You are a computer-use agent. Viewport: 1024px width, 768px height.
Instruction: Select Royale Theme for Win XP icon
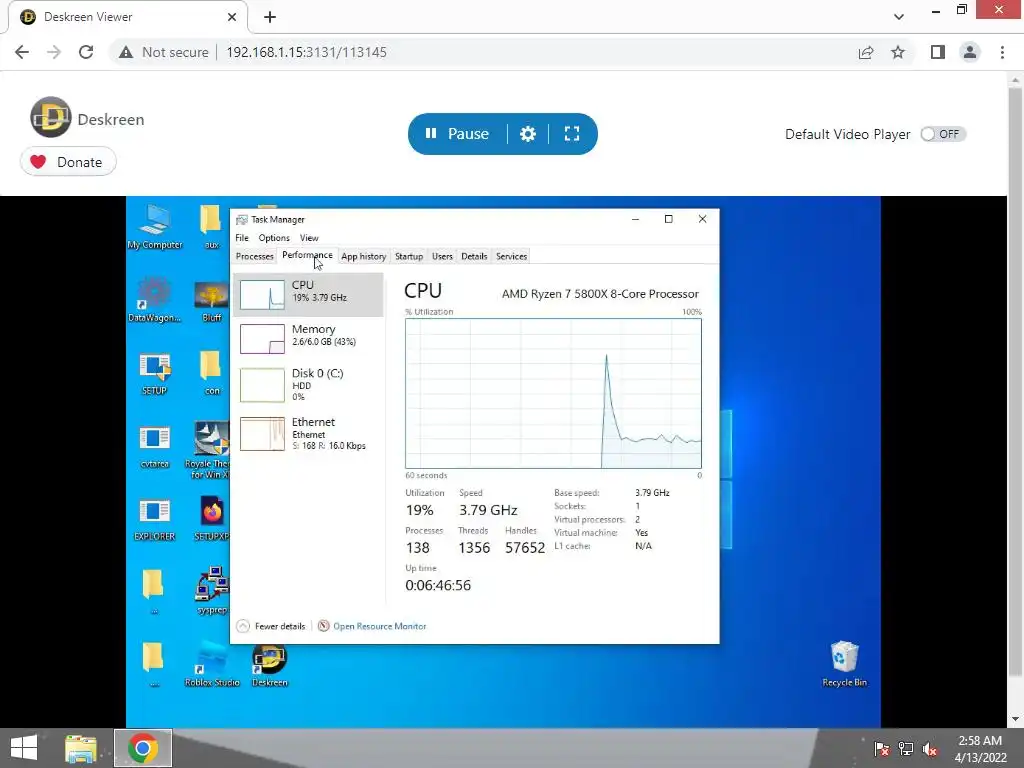coord(208,449)
